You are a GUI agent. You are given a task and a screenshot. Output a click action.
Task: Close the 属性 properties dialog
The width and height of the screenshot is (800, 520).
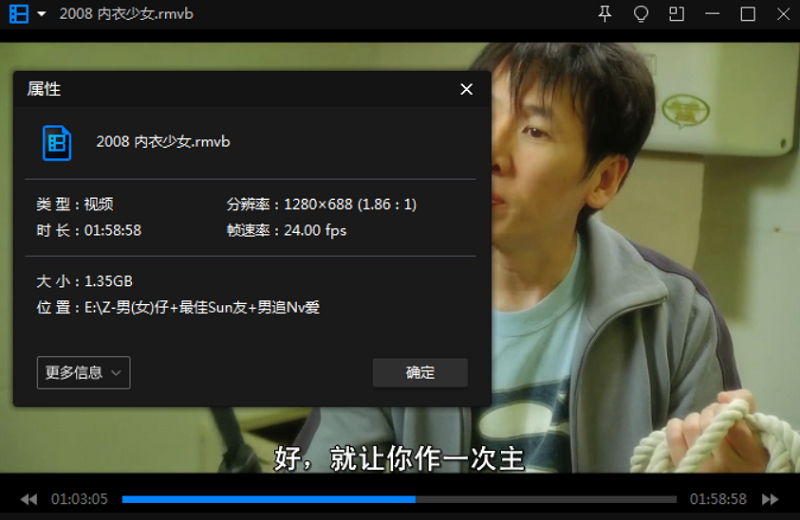466,89
